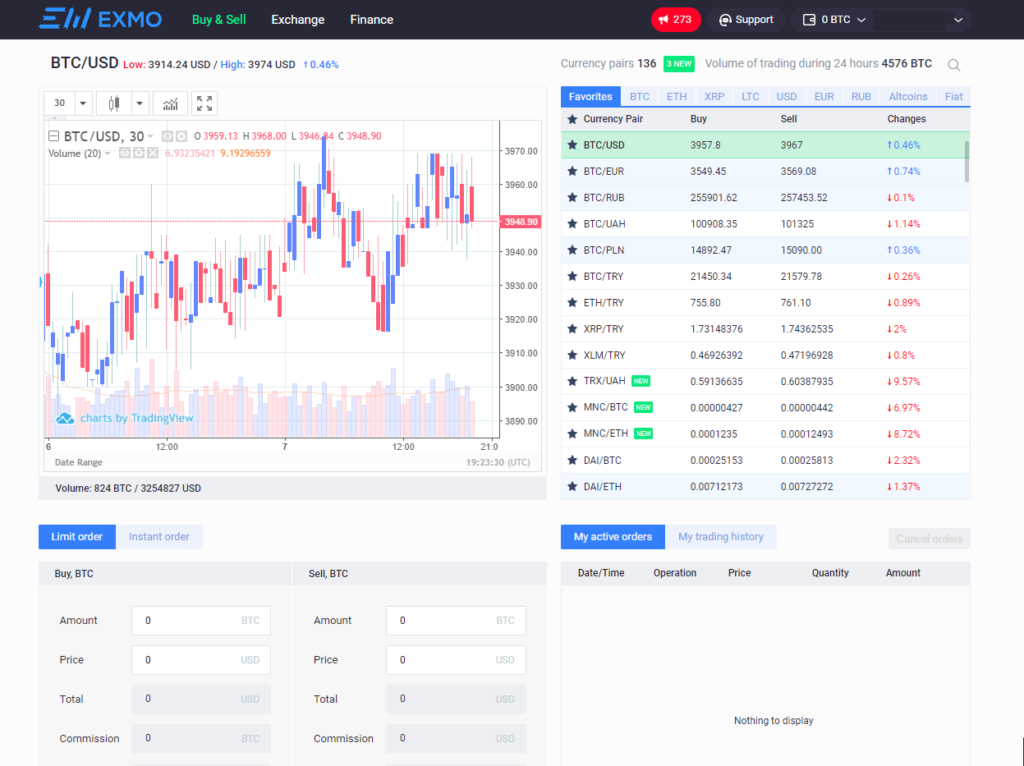Switch to the Instant order mode

coord(159,536)
